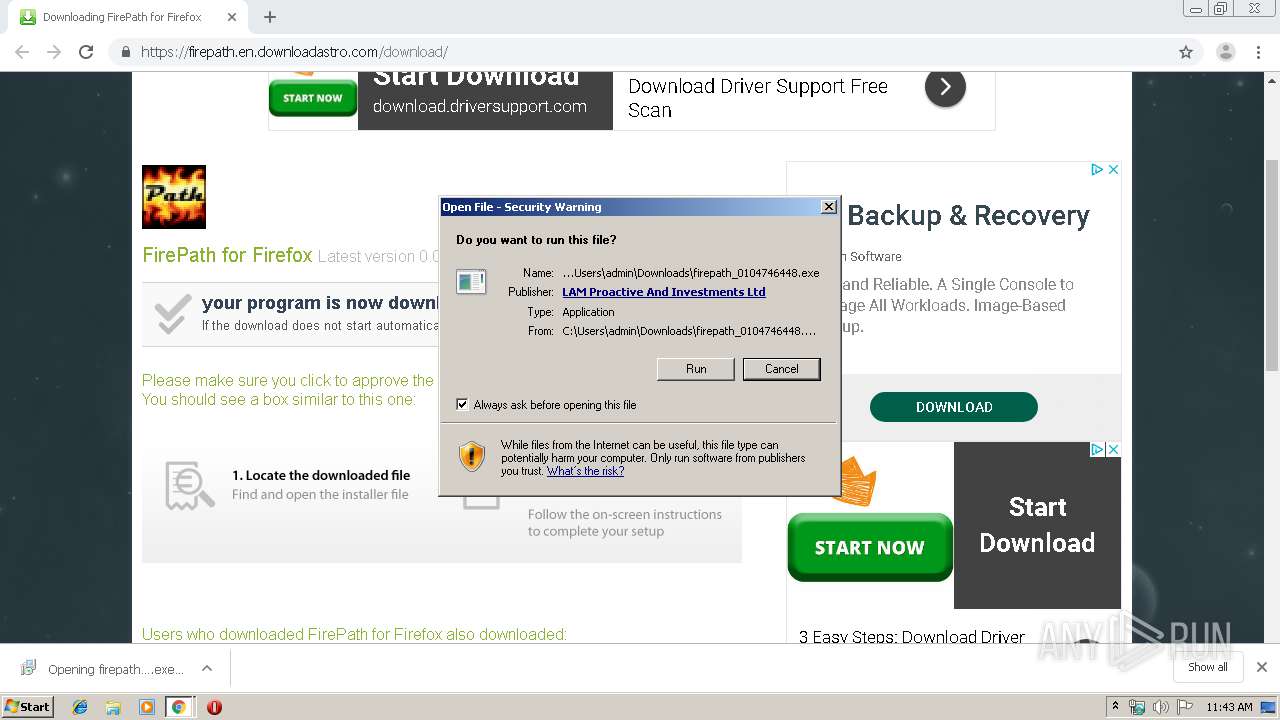
Task: Click Show all downloads
Action: [x=1207, y=667]
